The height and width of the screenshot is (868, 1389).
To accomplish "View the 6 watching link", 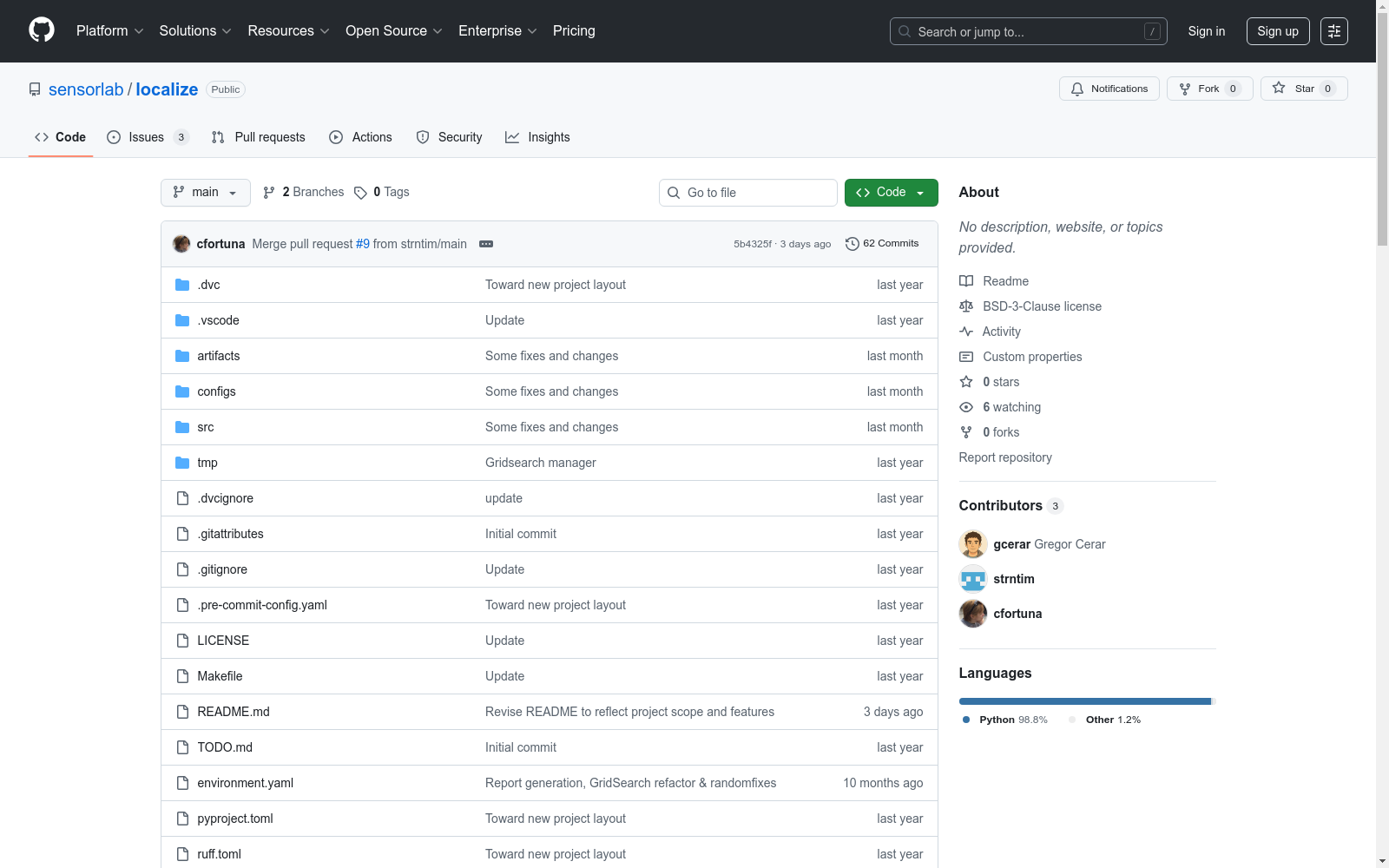I will [x=1000, y=407].
